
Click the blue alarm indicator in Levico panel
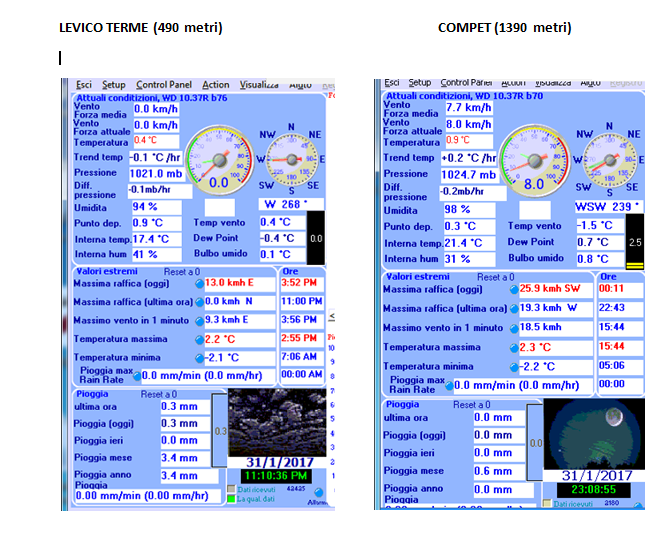[319, 491]
